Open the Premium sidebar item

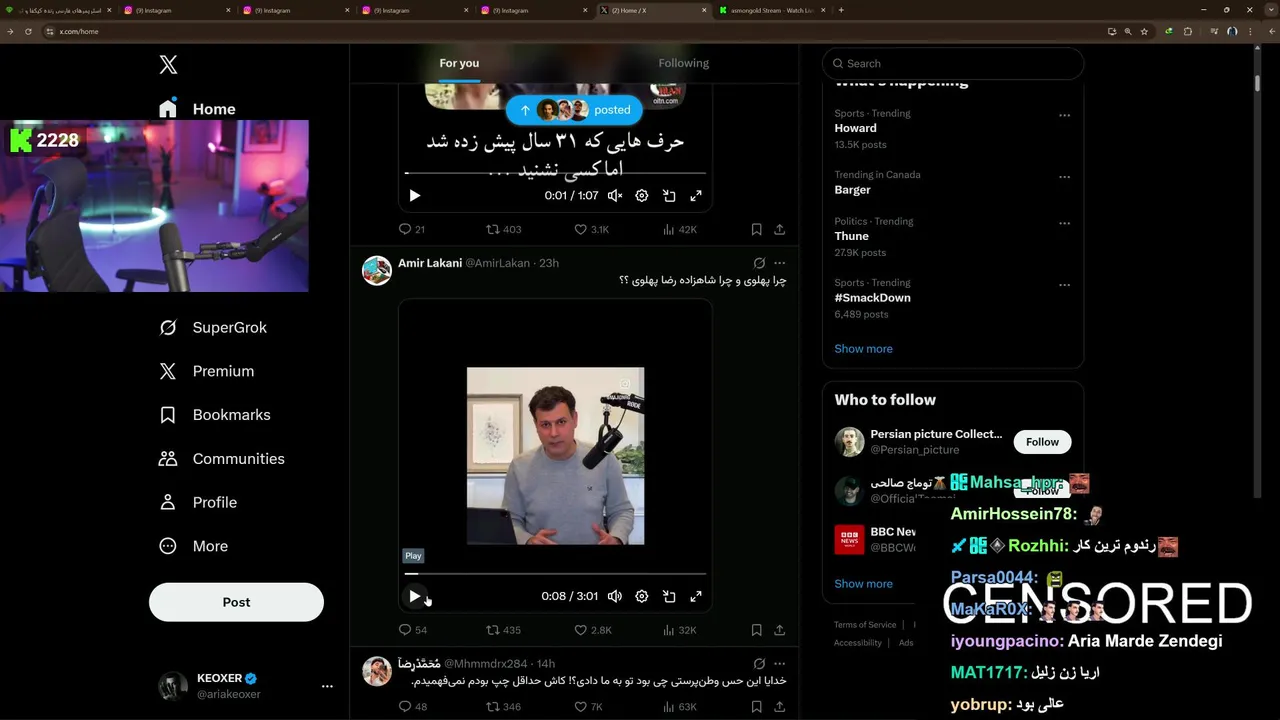tap(208, 371)
